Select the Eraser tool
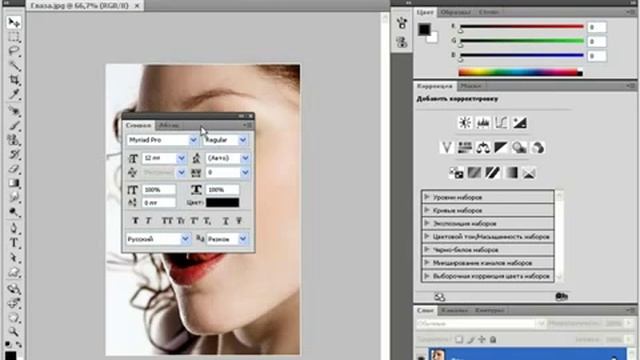Screen dimensions: 640x360 (14, 169)
